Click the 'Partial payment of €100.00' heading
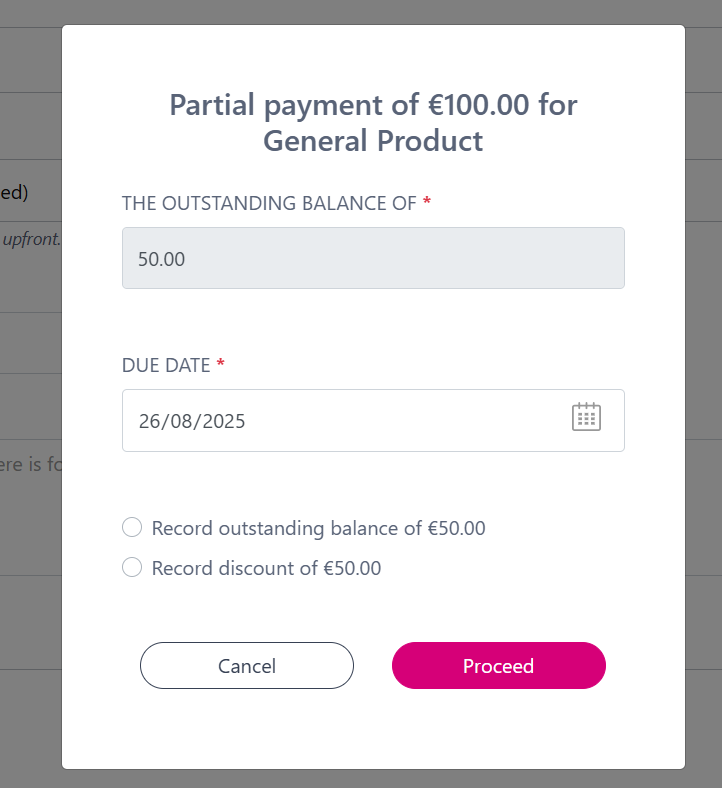The width and height of the screenshot is (722, 788). [373, 105]
